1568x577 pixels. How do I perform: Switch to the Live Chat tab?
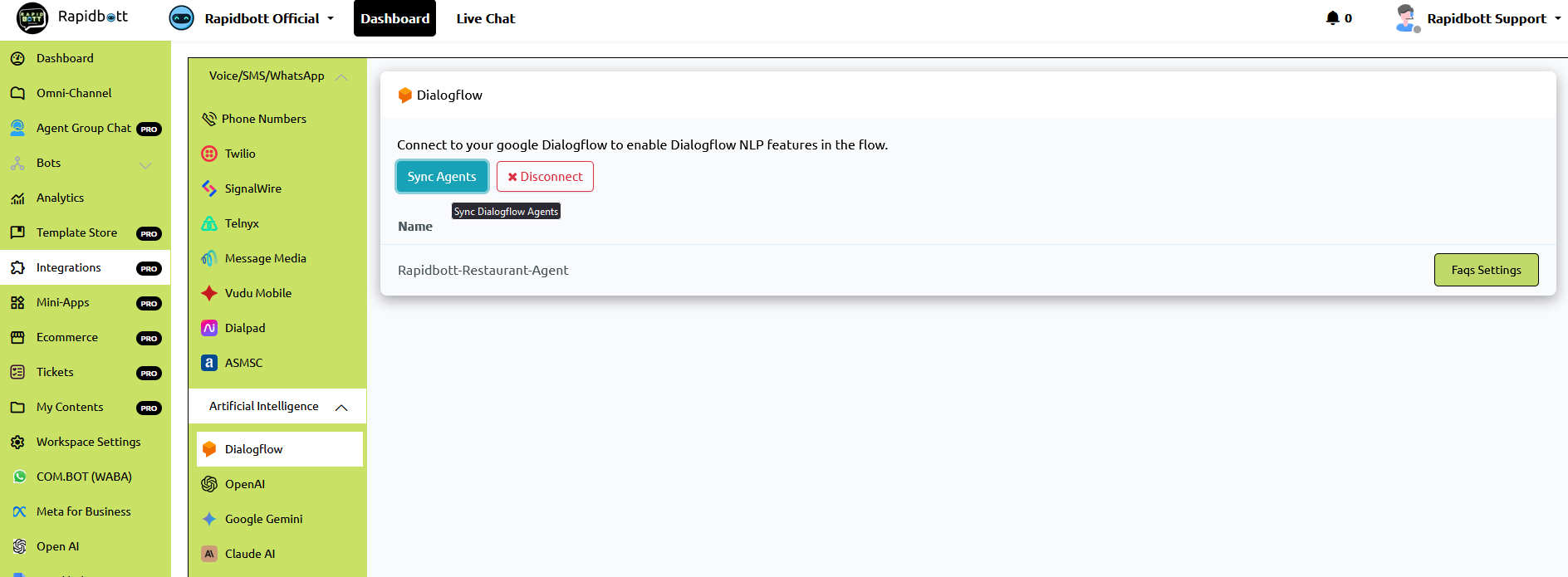[x=485, y=18]
